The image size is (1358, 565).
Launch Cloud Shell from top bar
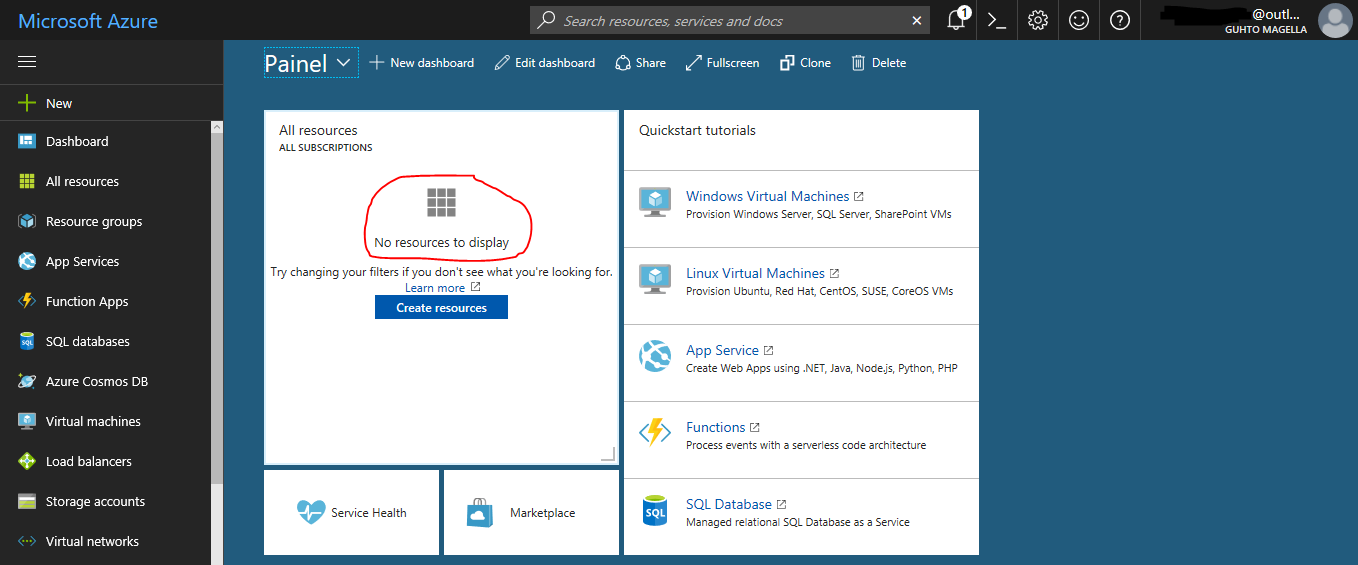coord(996,20)
